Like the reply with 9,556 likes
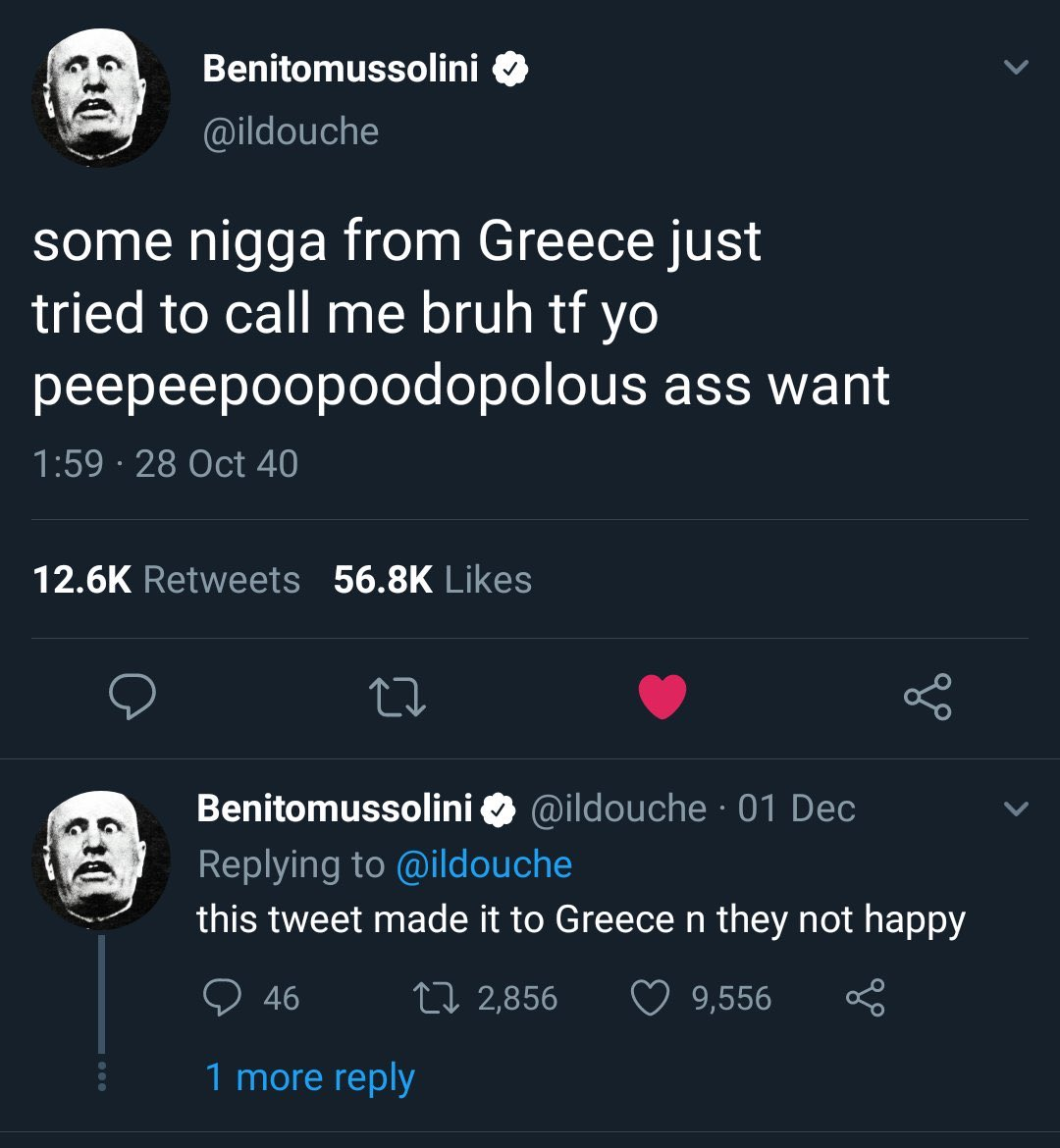 pyautogui.click(x=650, y=998)
